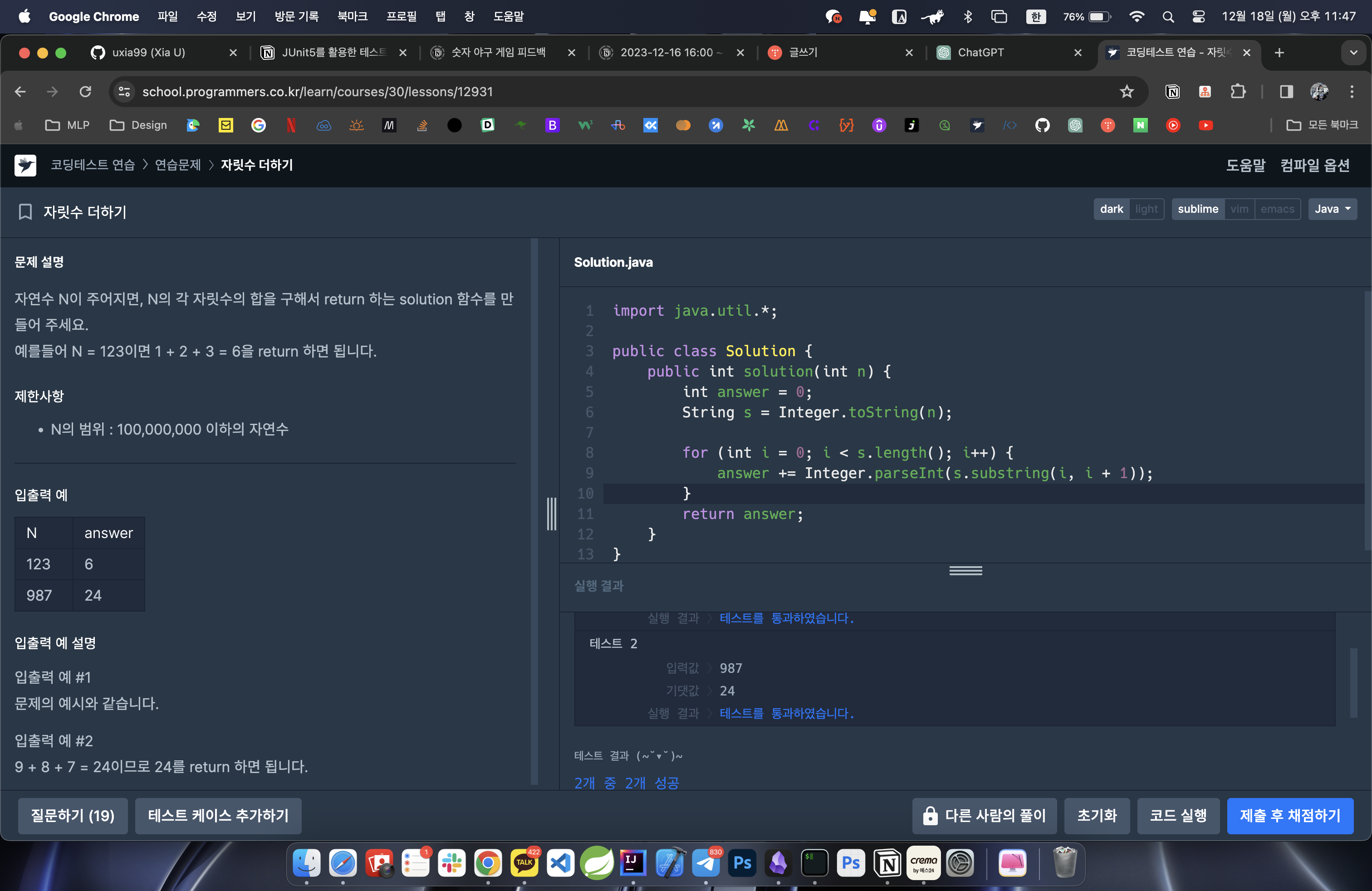Open the Chrome extensions puzzle icon
This screenshot has height=891, width=1372.
[x=1238, y=92]
